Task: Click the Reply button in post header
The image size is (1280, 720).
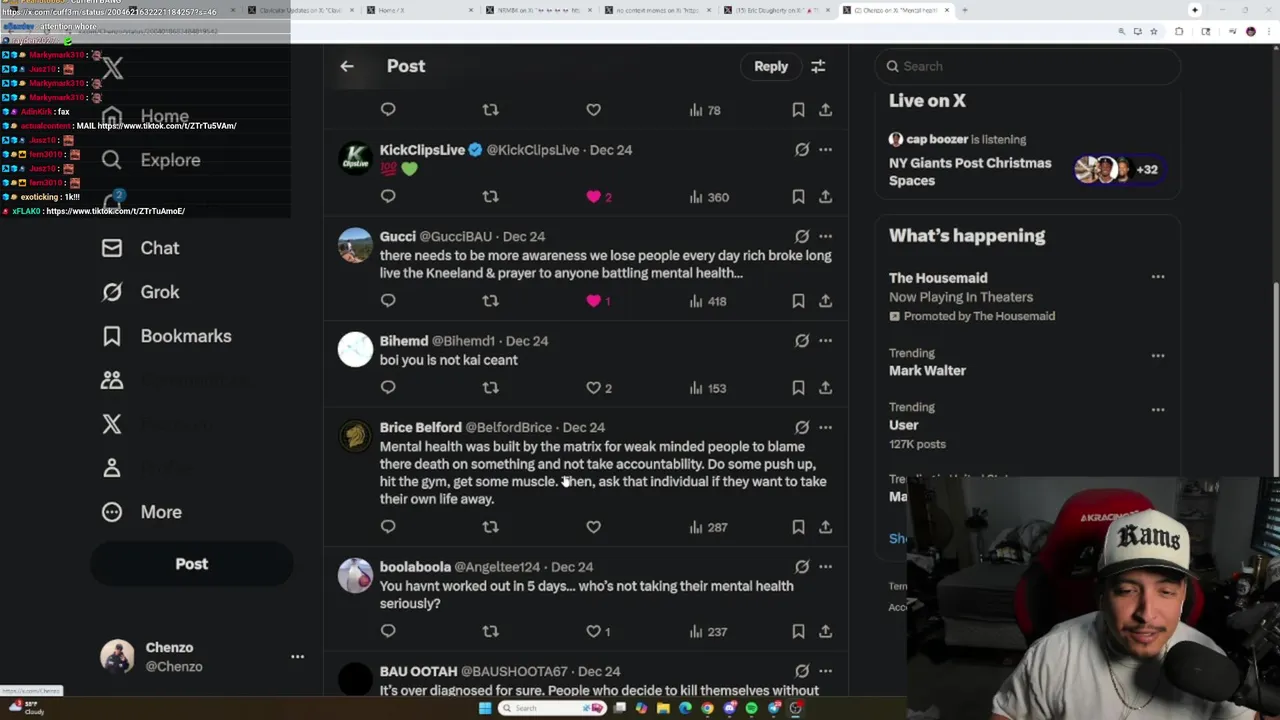Action: coord(771,66)
